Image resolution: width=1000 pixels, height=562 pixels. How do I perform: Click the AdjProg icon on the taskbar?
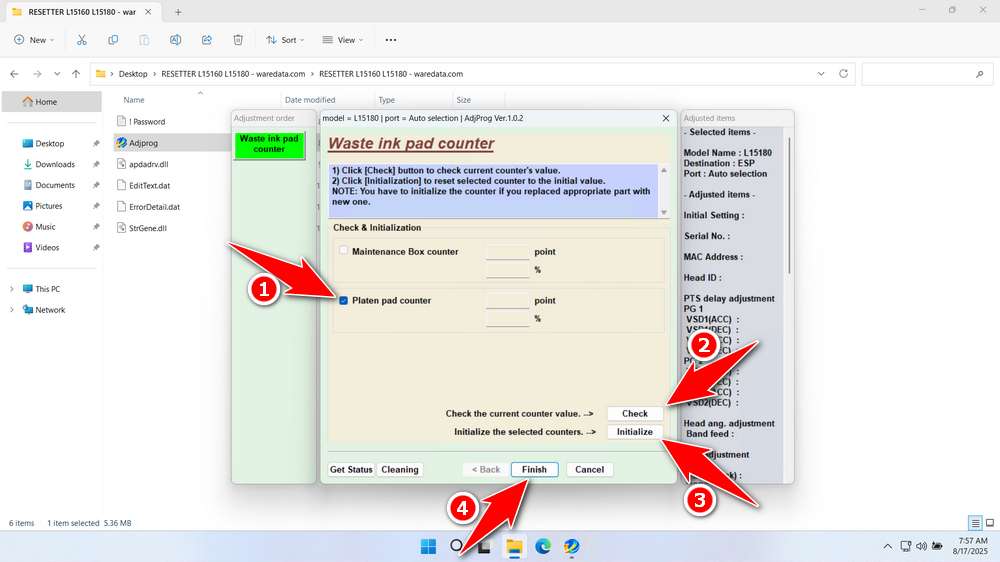571,546
